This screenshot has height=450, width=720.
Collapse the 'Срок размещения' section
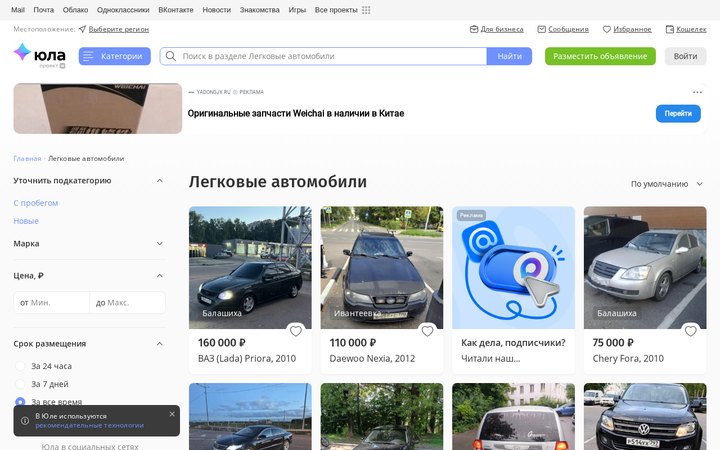click(160, 343)
